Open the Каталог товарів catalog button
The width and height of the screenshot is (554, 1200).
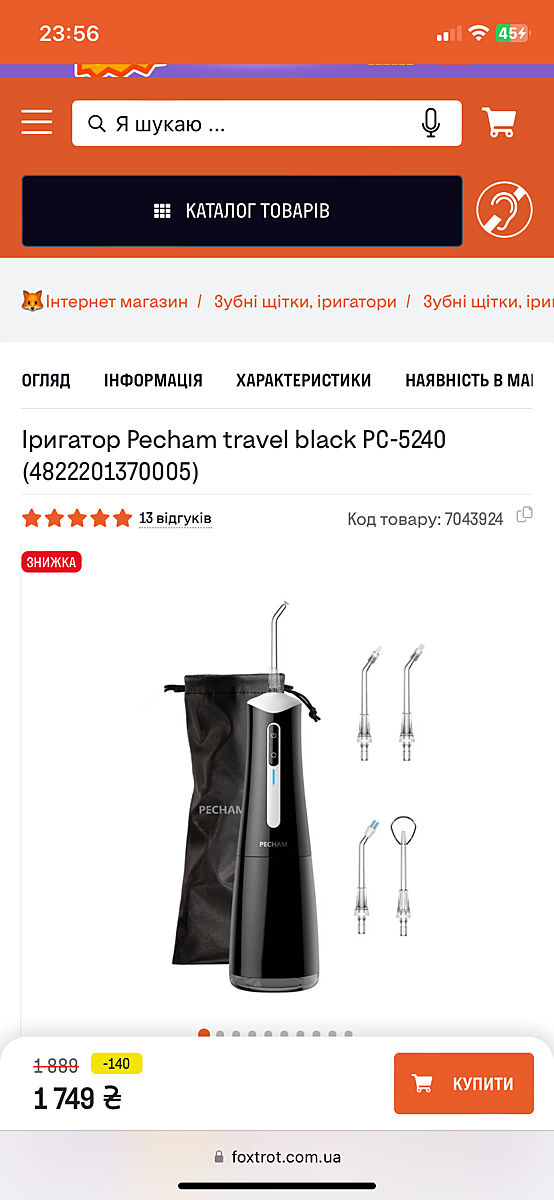242,211
